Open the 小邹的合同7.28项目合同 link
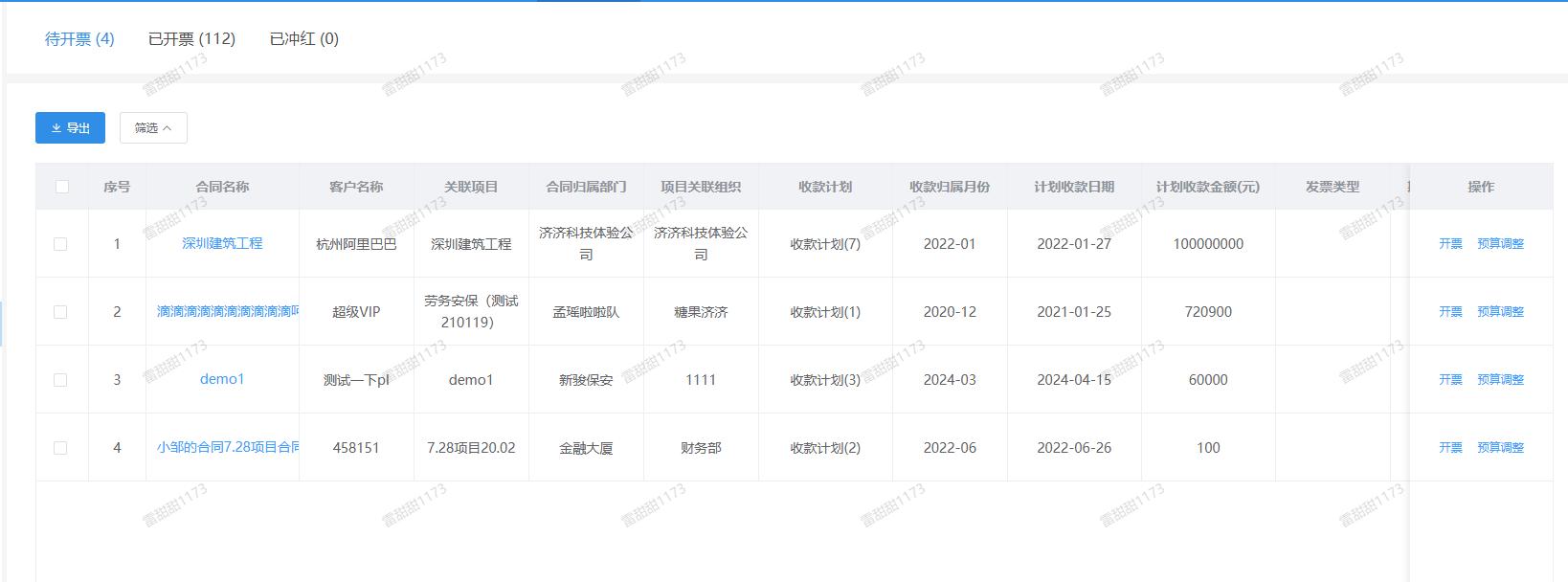Image resolution: width=1568 pixels, height=582 pixels. [228, 447]
